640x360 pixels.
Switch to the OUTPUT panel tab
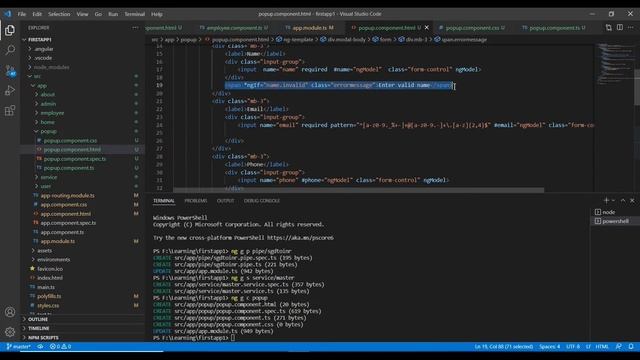pos(225,201)
